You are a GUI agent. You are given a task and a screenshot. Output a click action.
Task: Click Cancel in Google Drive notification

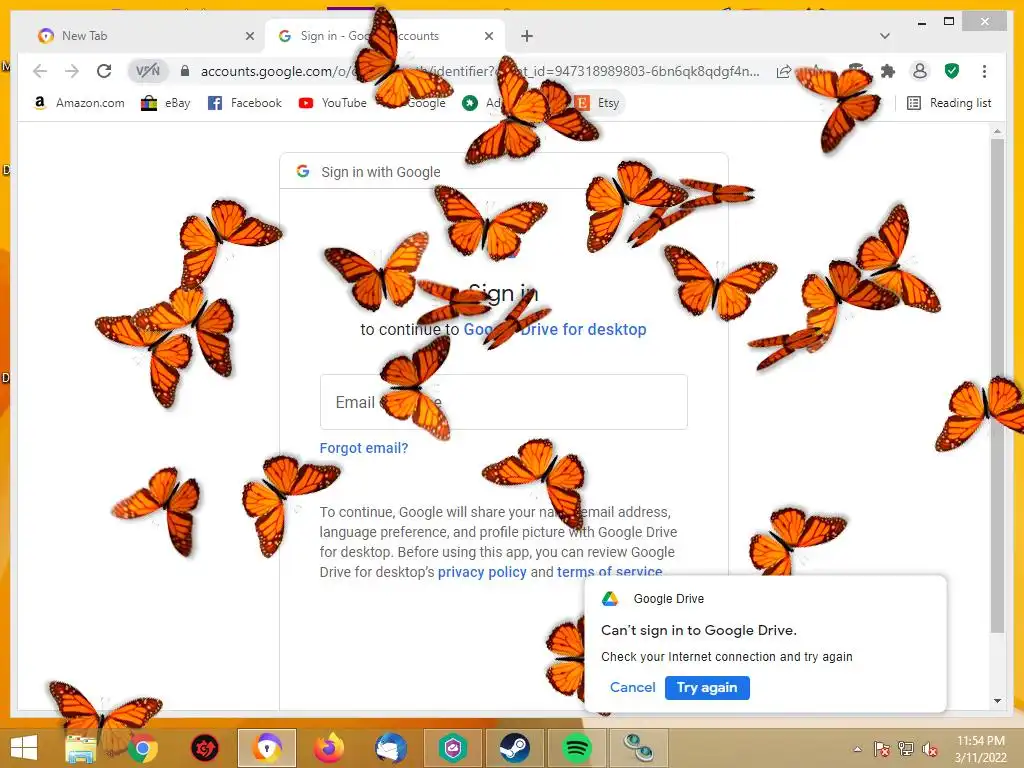click(x=632, y=687)
